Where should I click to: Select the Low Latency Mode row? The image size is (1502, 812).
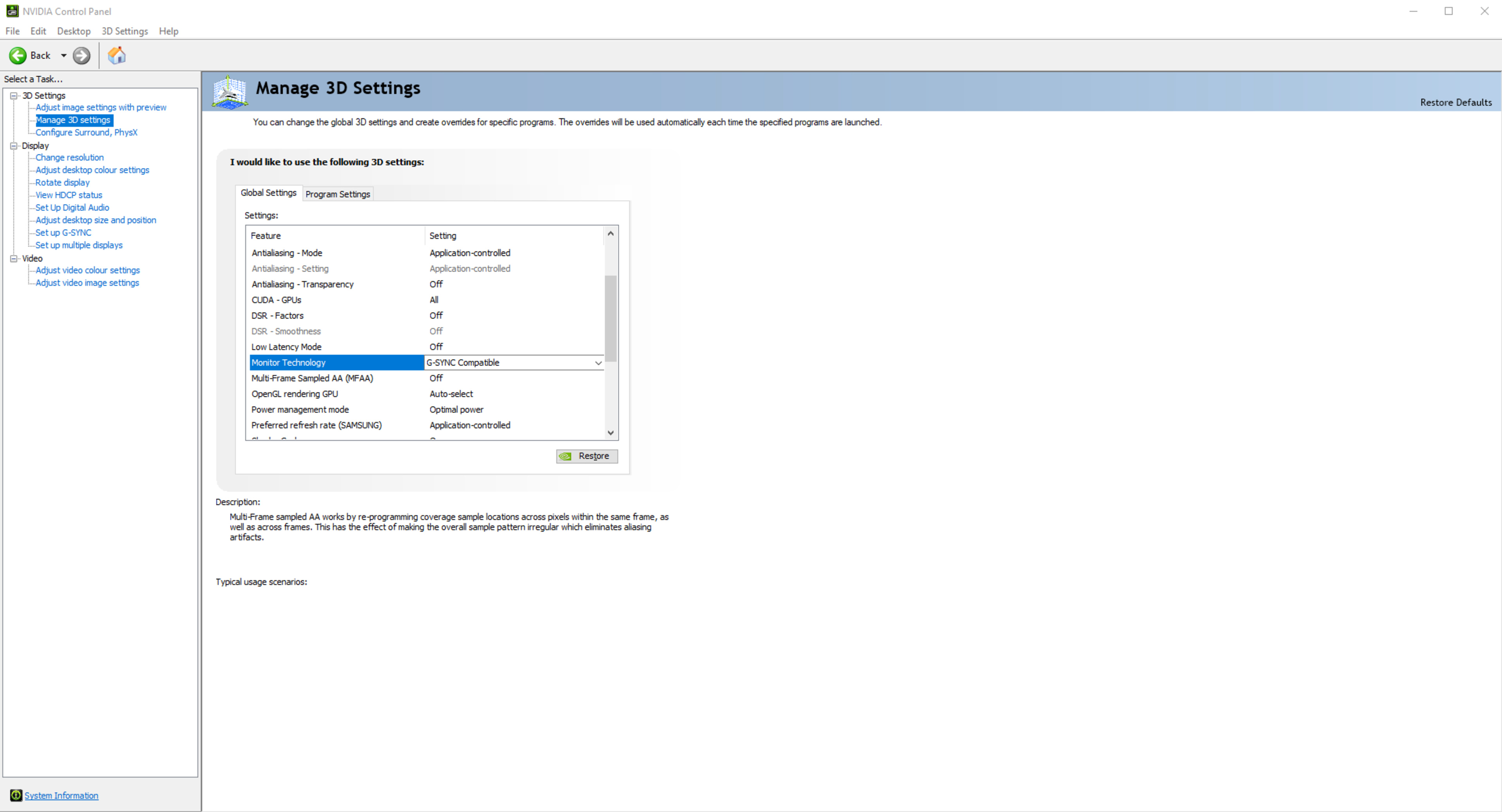pos(286,347)
